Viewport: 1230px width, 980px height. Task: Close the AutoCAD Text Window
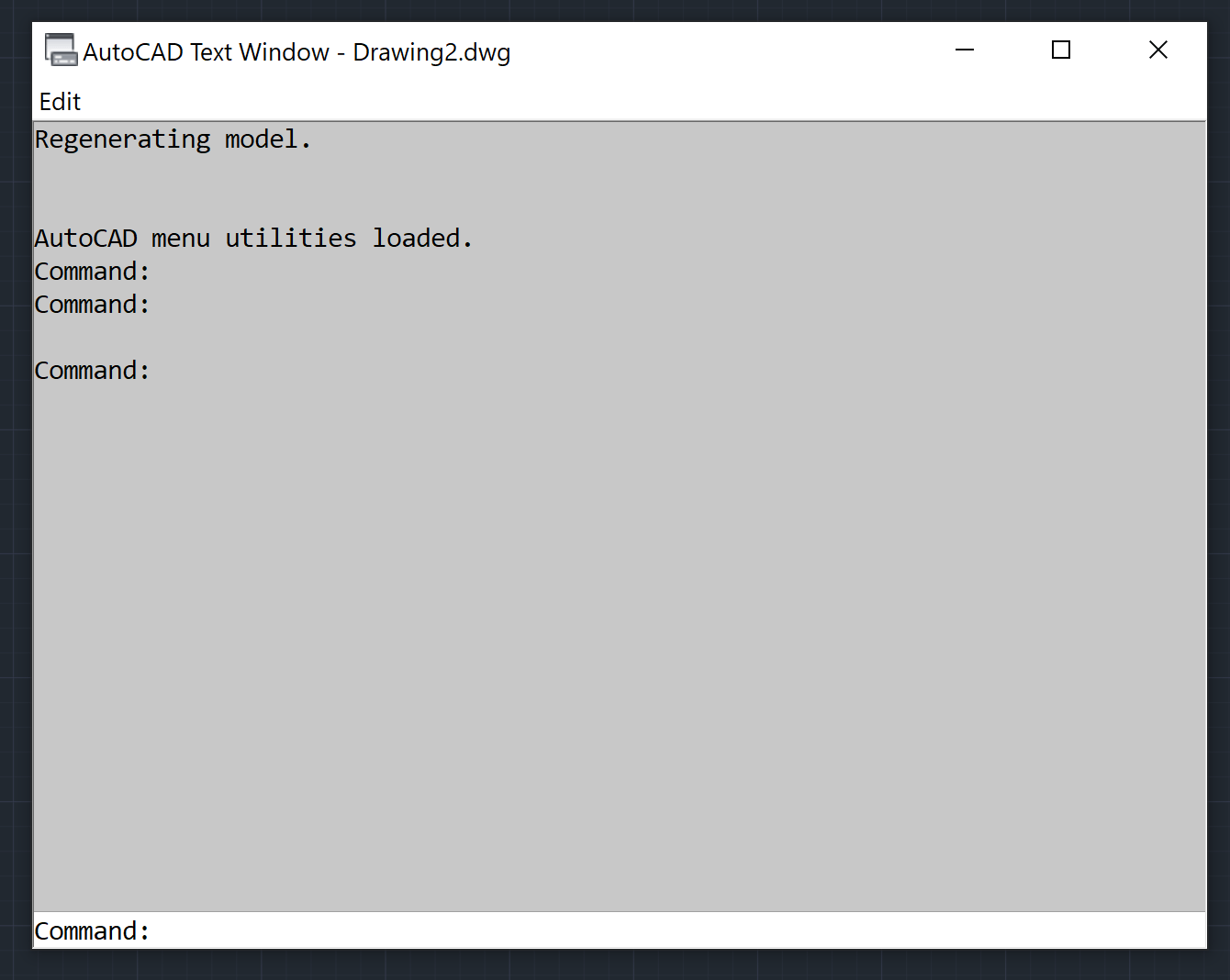pos(1158,50)
